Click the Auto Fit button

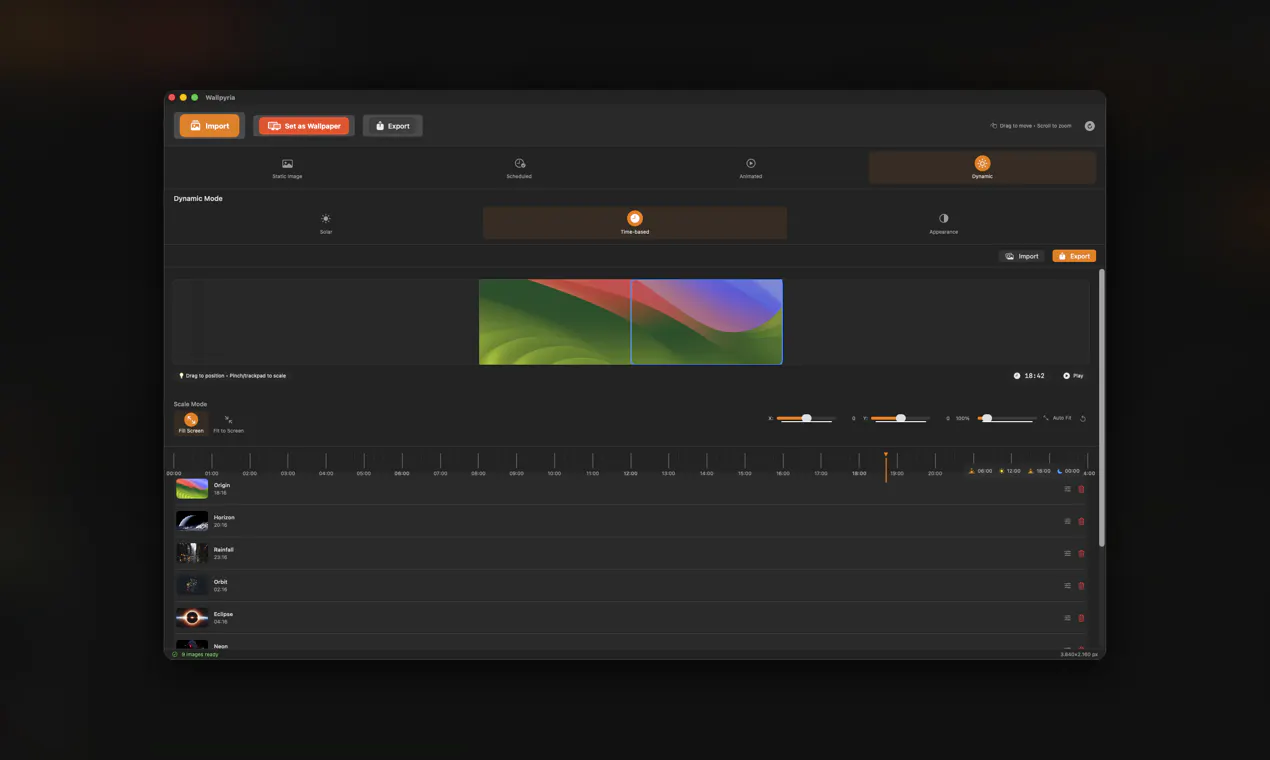[1057, 418]
